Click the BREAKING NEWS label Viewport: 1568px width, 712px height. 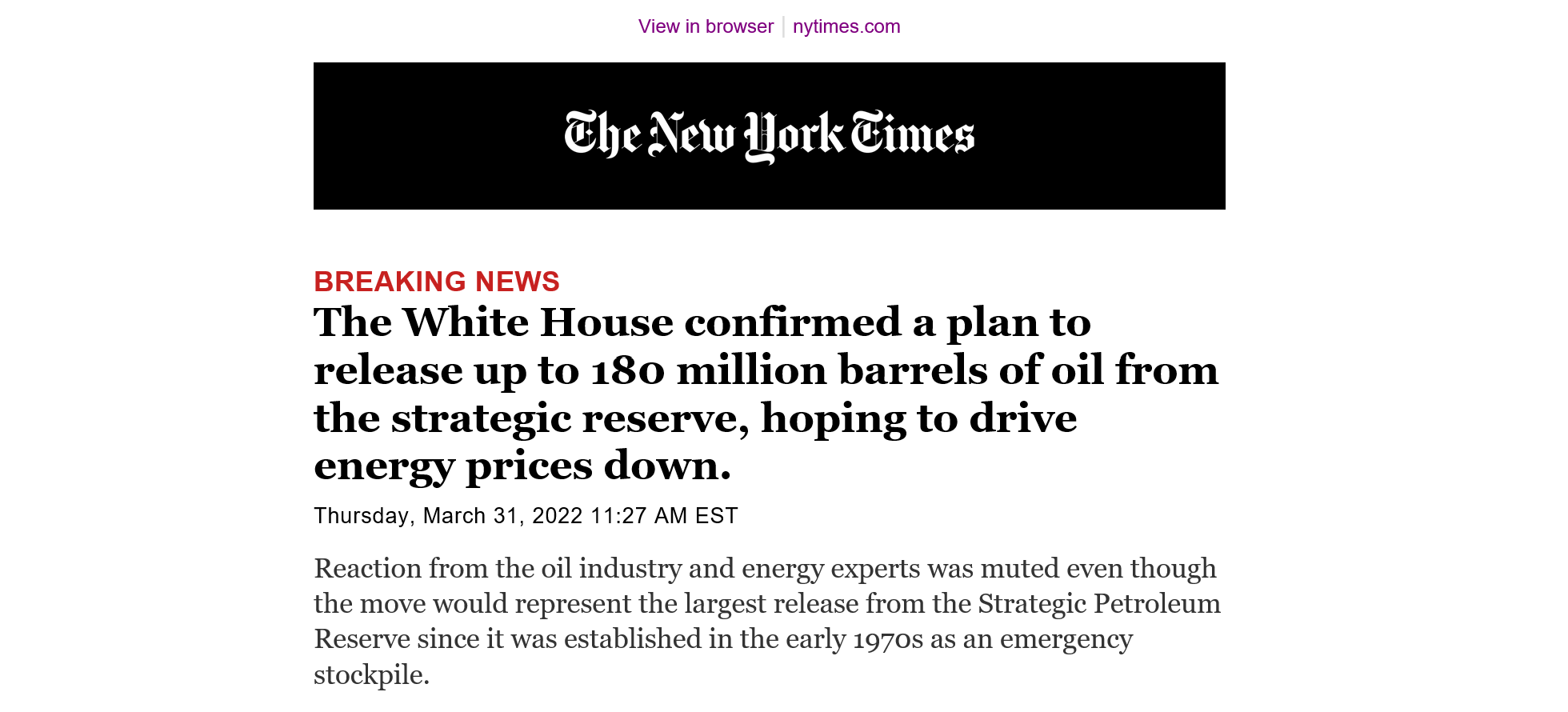pyautogui.click(x=437, y=282)
